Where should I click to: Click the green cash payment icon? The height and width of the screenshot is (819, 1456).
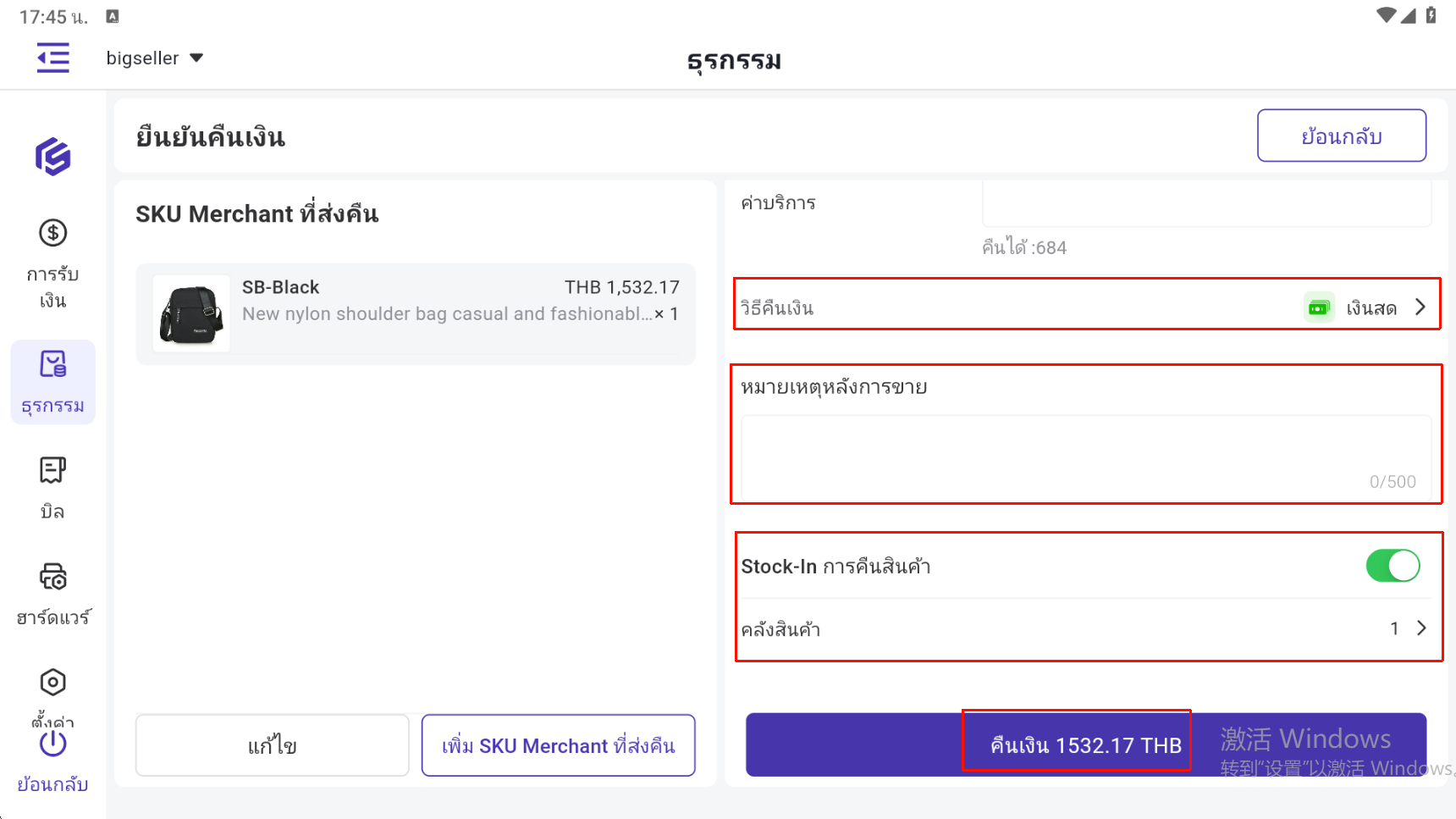click(x=1319, y=307)
